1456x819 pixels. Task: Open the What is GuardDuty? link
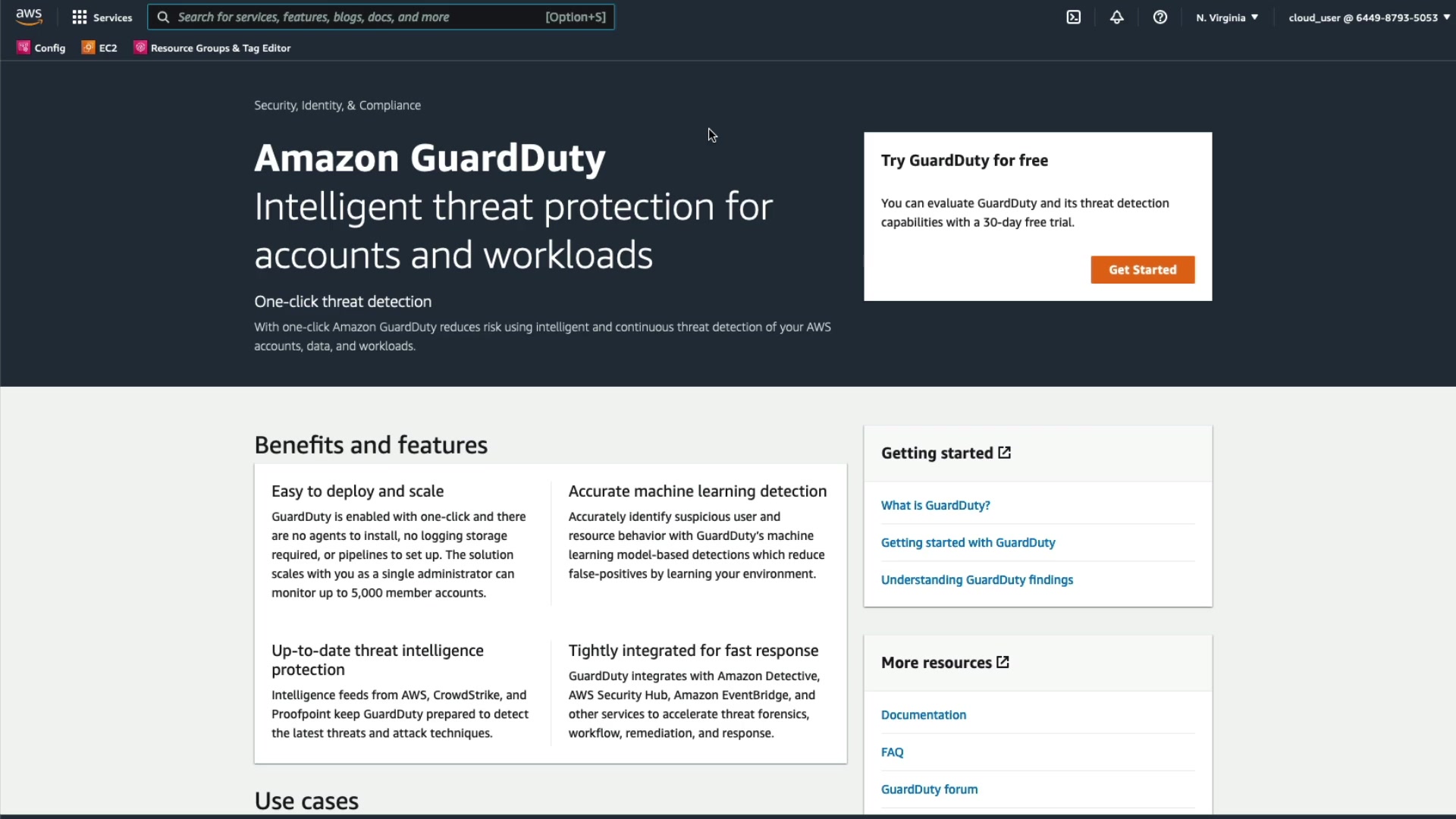point(935,505)
